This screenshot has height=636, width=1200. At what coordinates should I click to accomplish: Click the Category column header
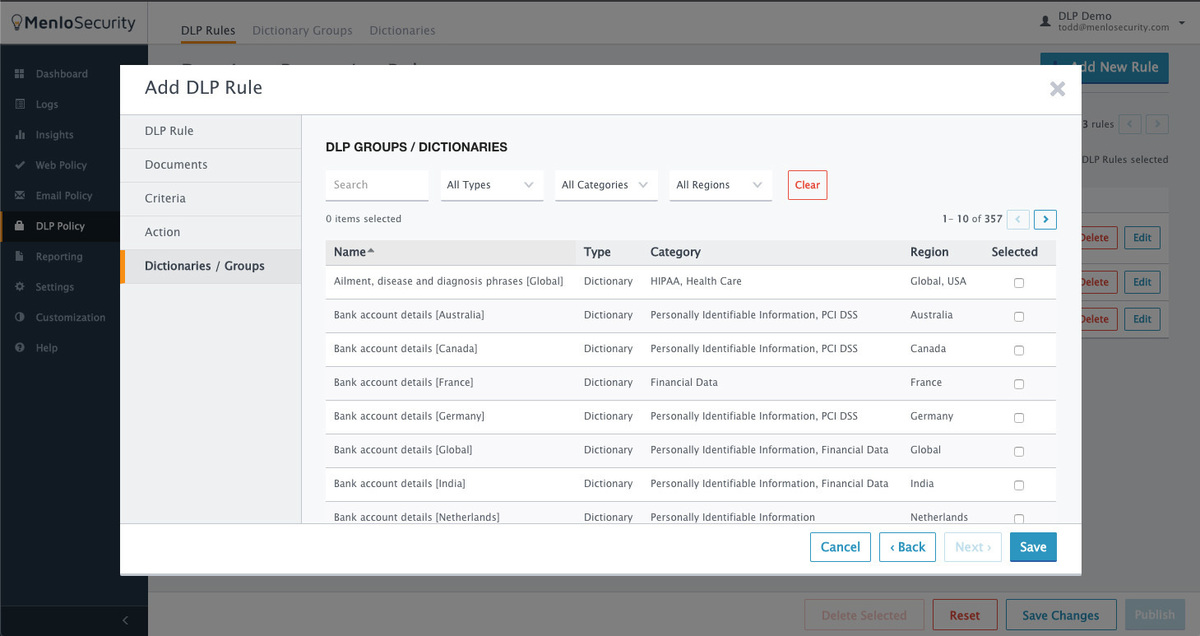675,252
